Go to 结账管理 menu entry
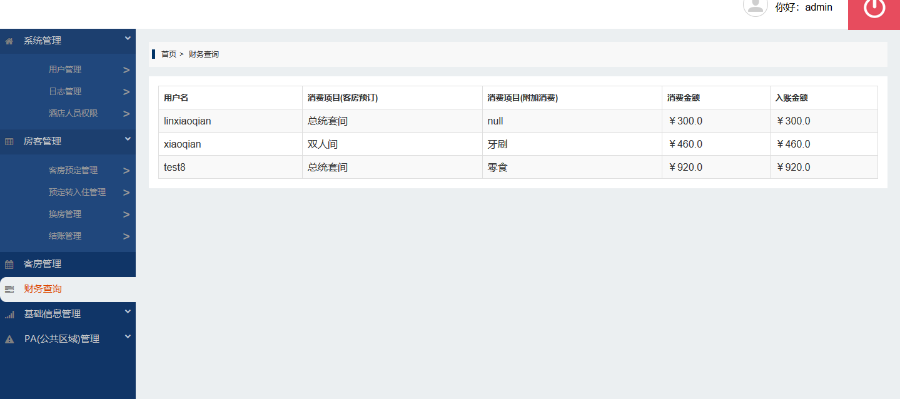 coord(65,236)
